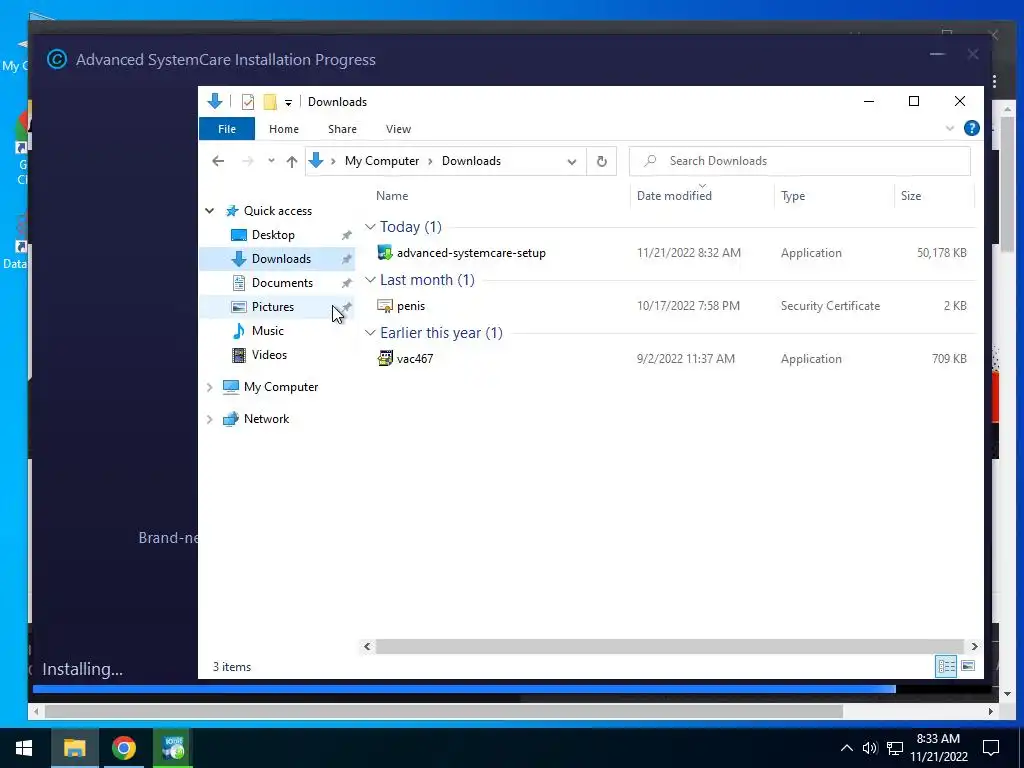The image size is (1024, 768).
Task: Collapse the Today (1) group
Action: coord(370,227)
